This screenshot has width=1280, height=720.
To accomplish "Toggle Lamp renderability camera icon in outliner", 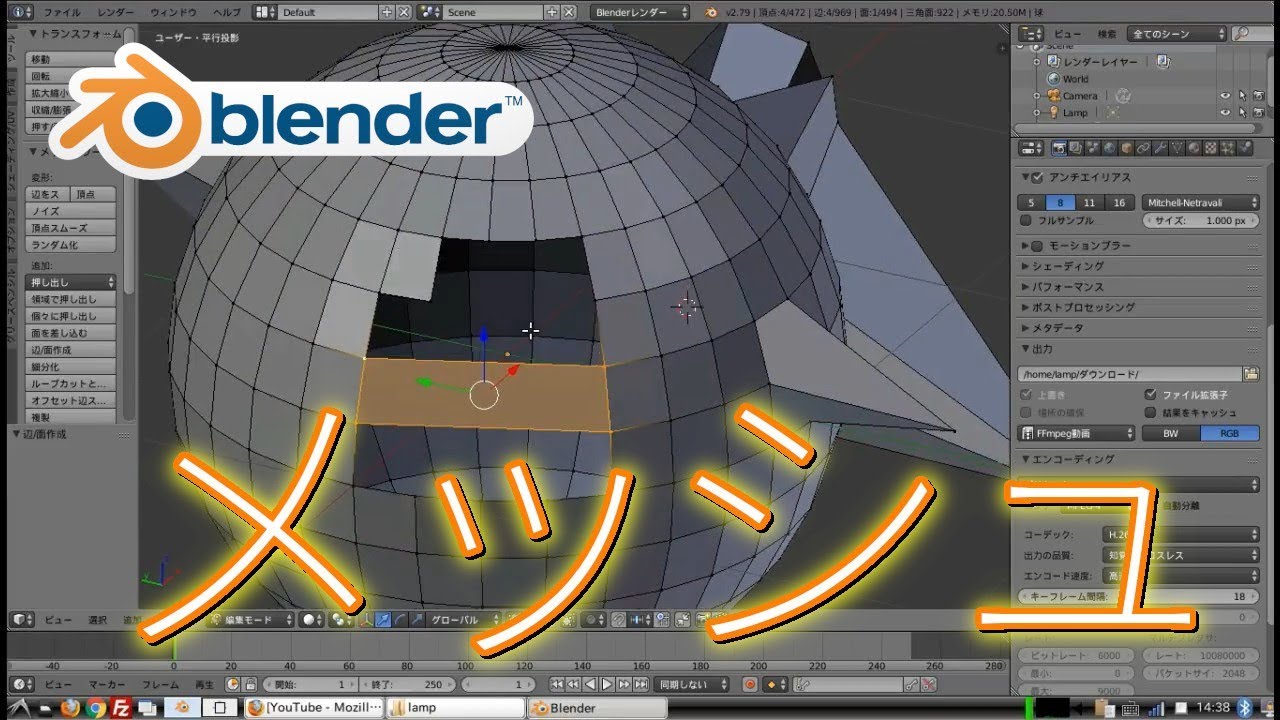I will click(x=1257, y=113).
